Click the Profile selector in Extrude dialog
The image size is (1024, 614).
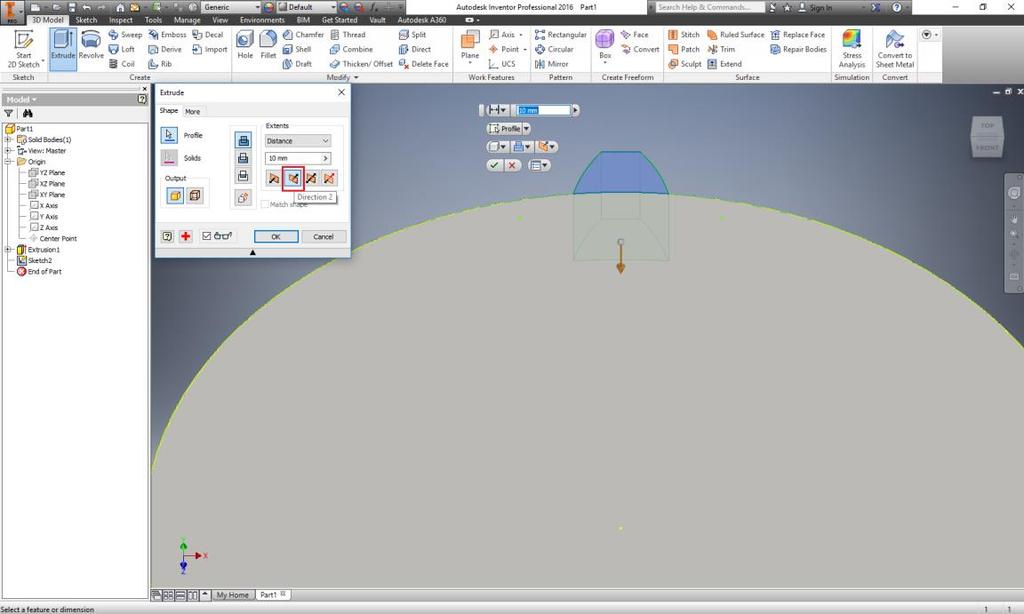tap(169, 135)
